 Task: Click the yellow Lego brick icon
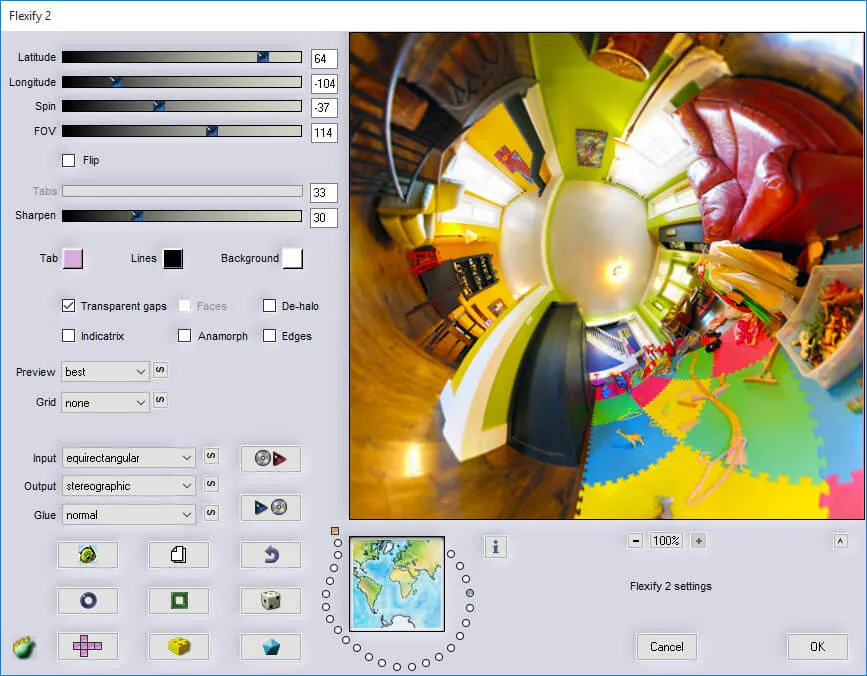(178, 646)
